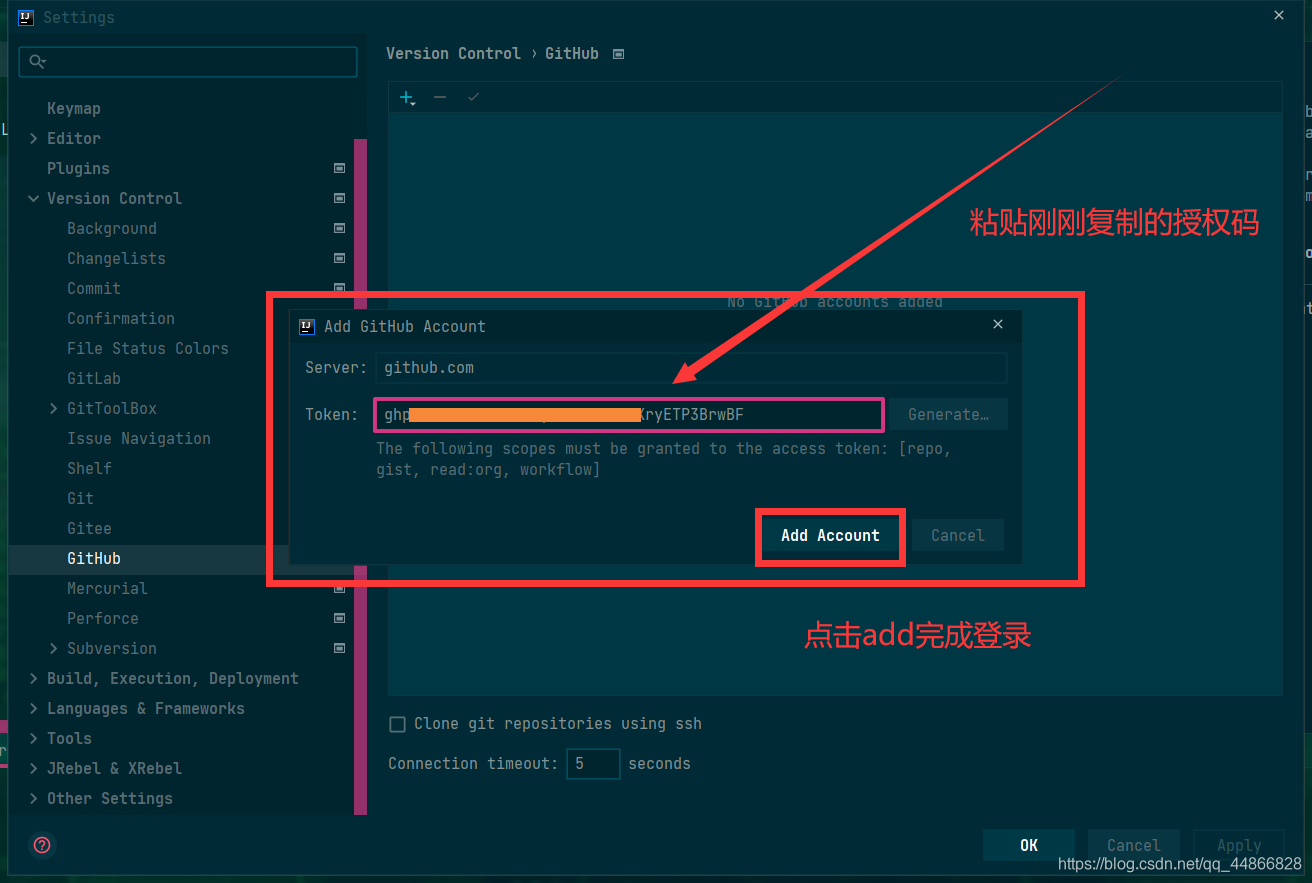Image resolution: width=1312 pixels, height=883 pixels.
Task: Click the plus icon to add account
Action: point(407,97)
